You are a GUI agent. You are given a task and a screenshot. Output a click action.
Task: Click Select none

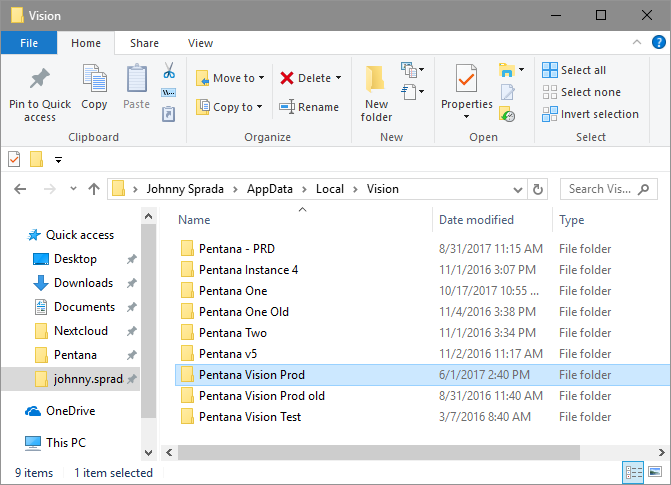click(x=581, y=92)
